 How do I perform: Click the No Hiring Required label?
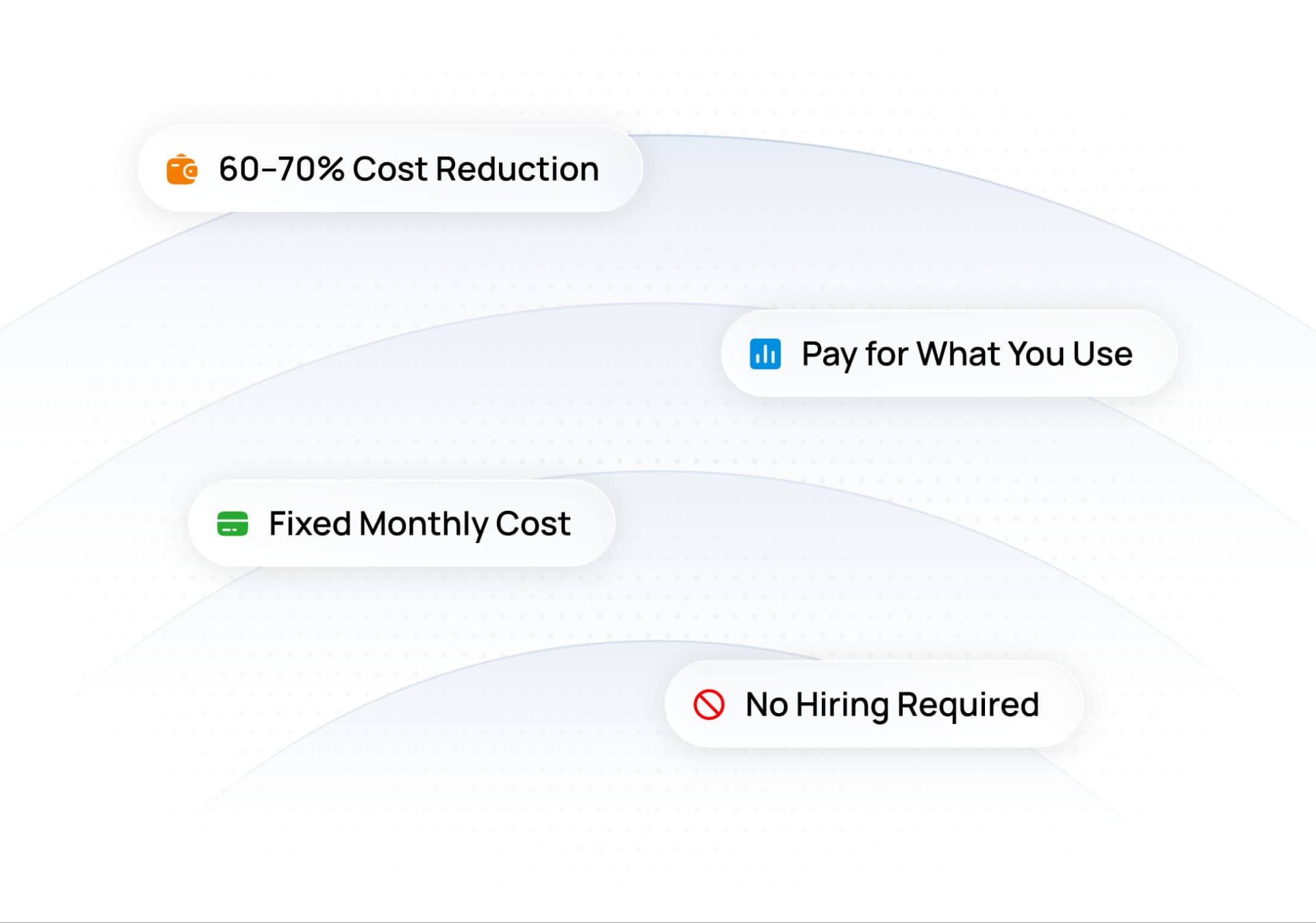pos(892,704)
